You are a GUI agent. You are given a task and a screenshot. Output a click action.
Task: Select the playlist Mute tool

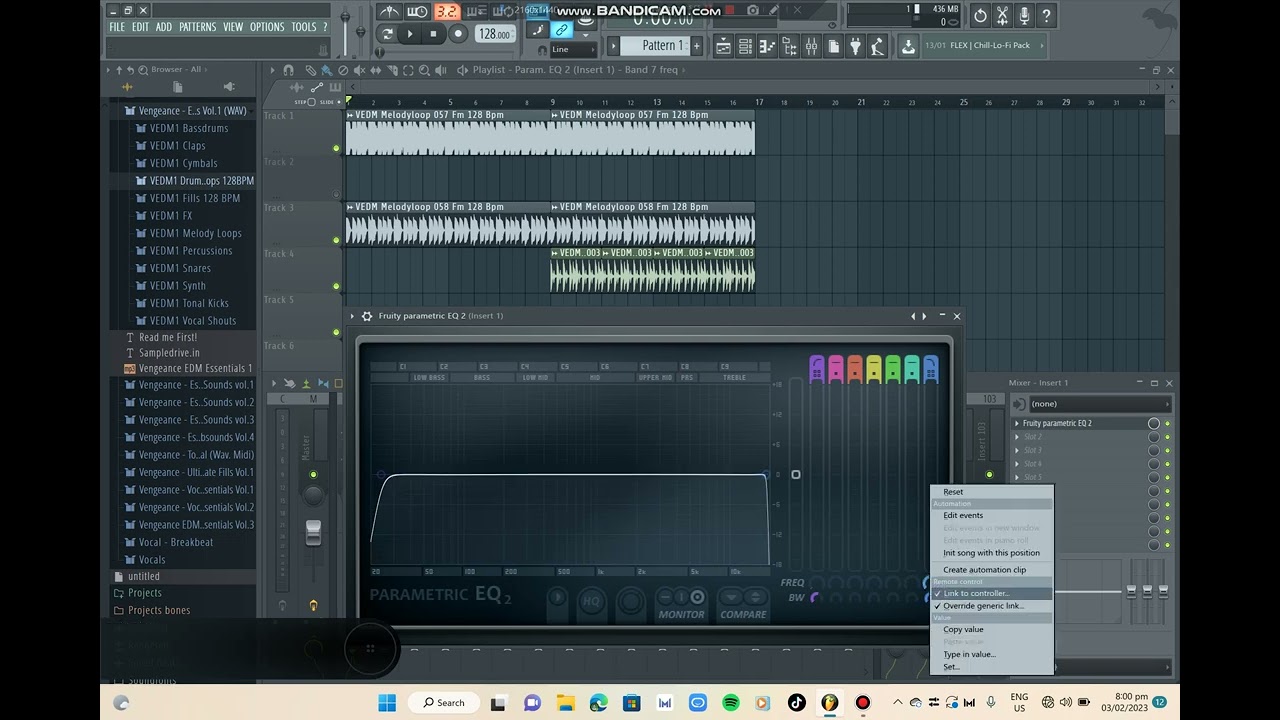tap(359, 70)
